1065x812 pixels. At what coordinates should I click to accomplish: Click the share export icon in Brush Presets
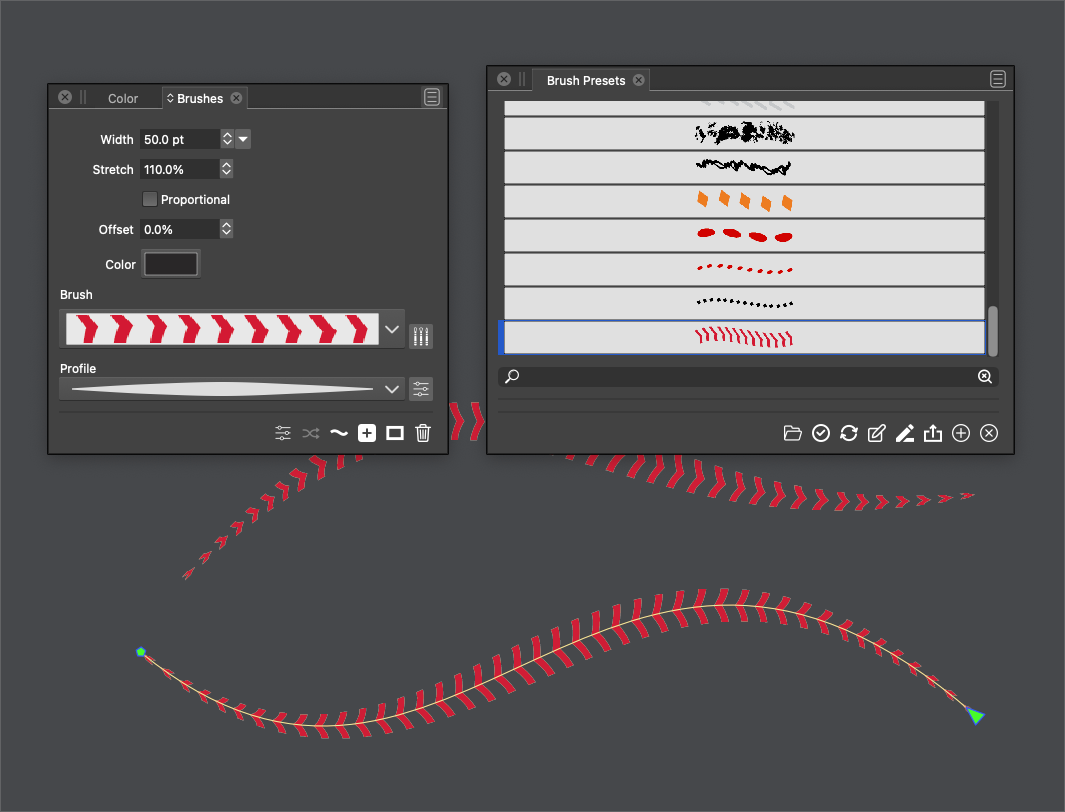[933, 433]
